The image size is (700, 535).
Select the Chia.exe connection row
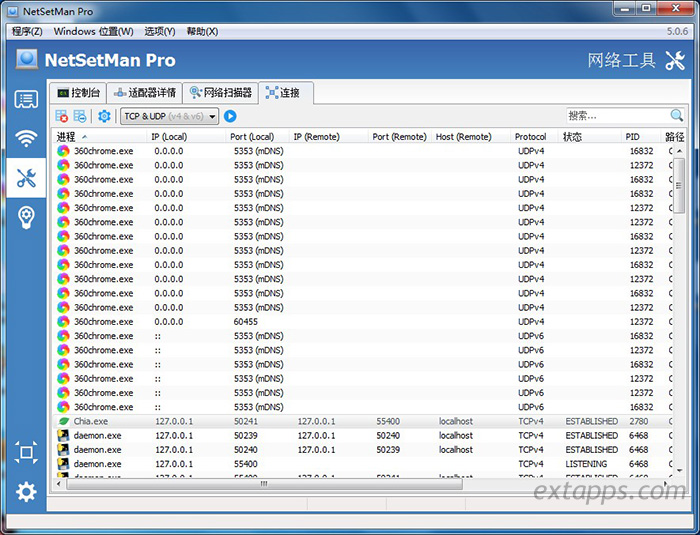[x=363, y=421]
